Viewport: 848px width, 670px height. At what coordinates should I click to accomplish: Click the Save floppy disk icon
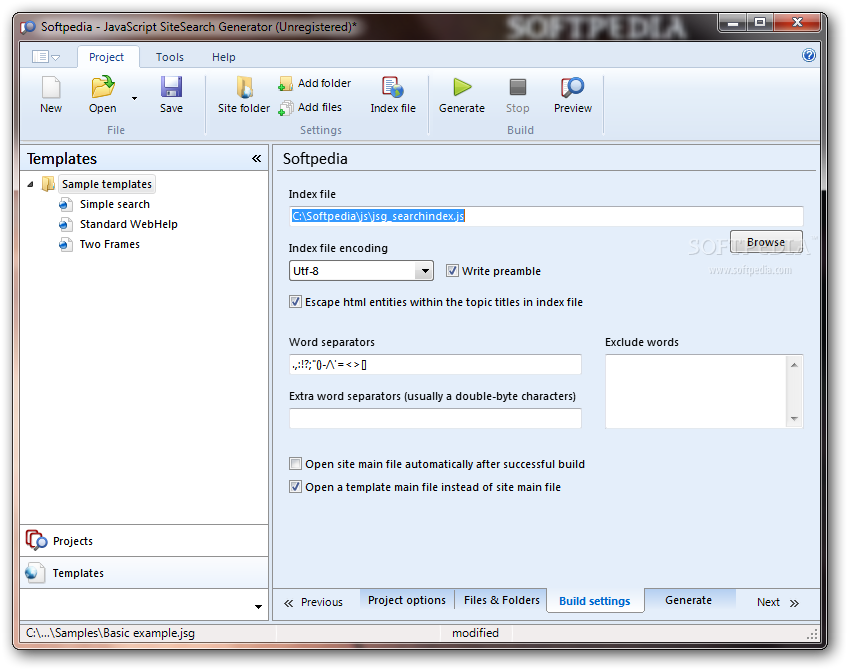(x=171, y=87)
